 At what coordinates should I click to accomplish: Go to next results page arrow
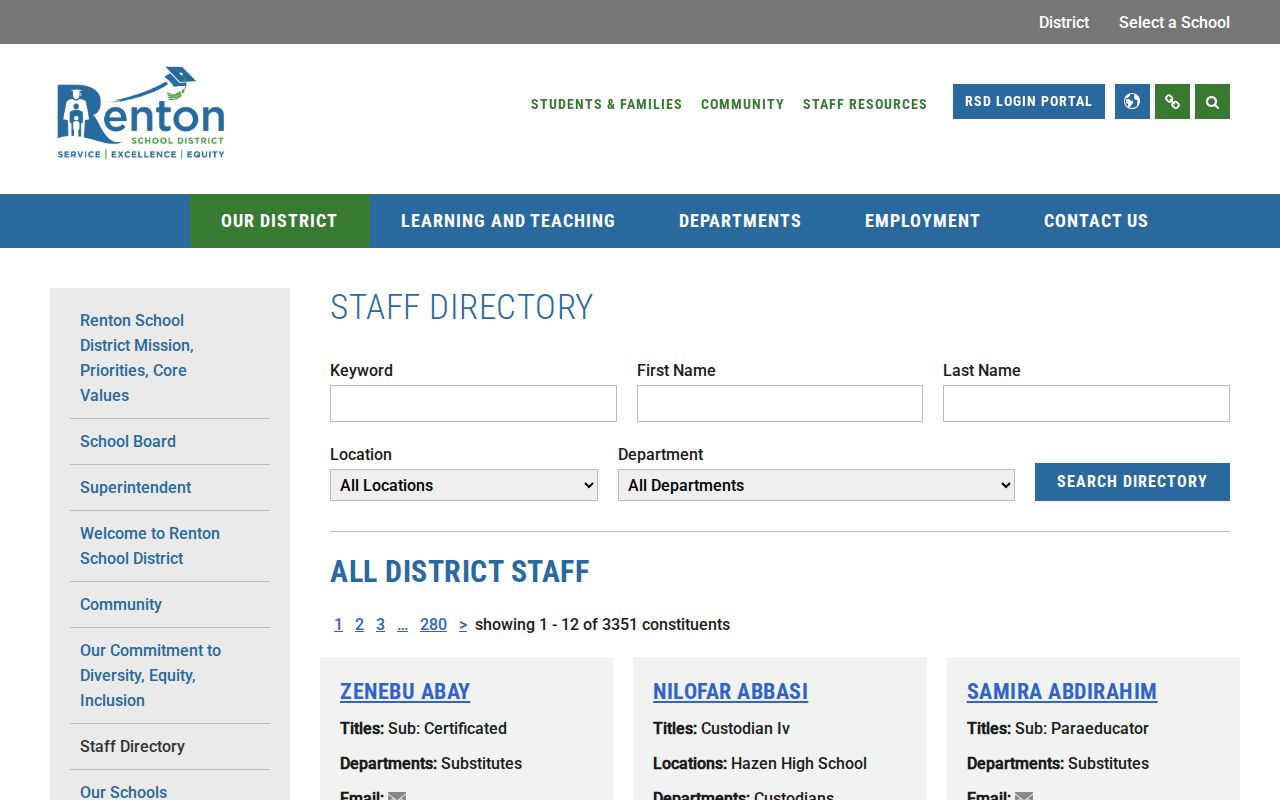[463, 624]
